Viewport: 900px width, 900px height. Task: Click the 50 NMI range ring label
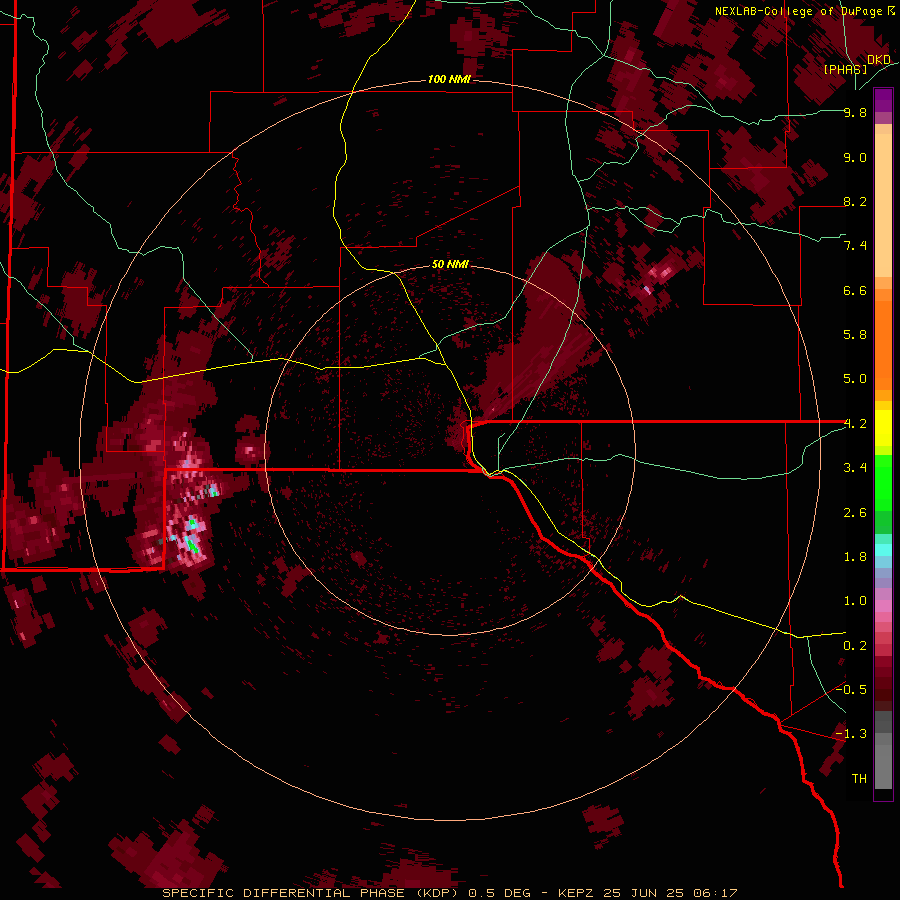pos(450,264)
